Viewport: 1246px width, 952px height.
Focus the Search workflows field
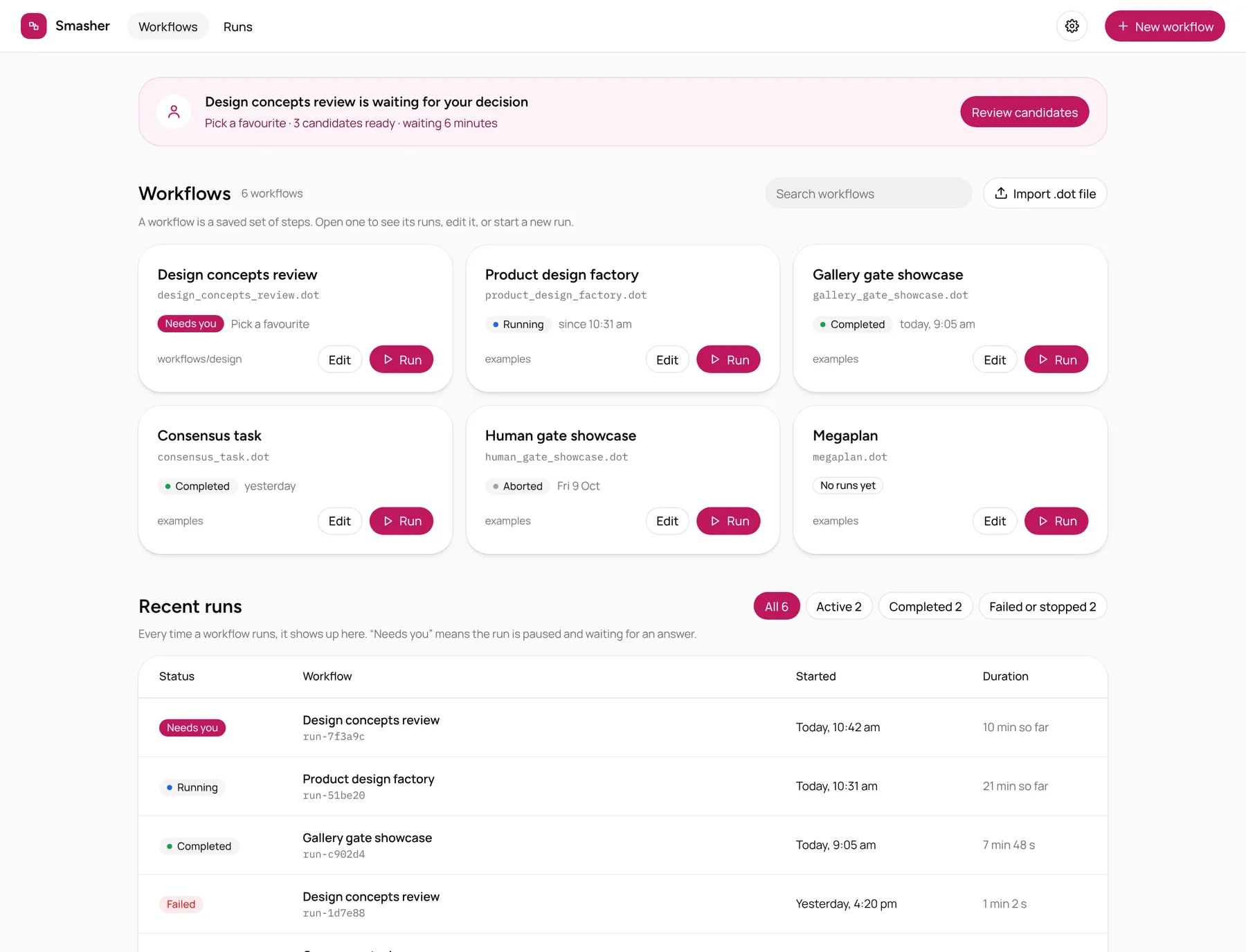pos(868,194)
